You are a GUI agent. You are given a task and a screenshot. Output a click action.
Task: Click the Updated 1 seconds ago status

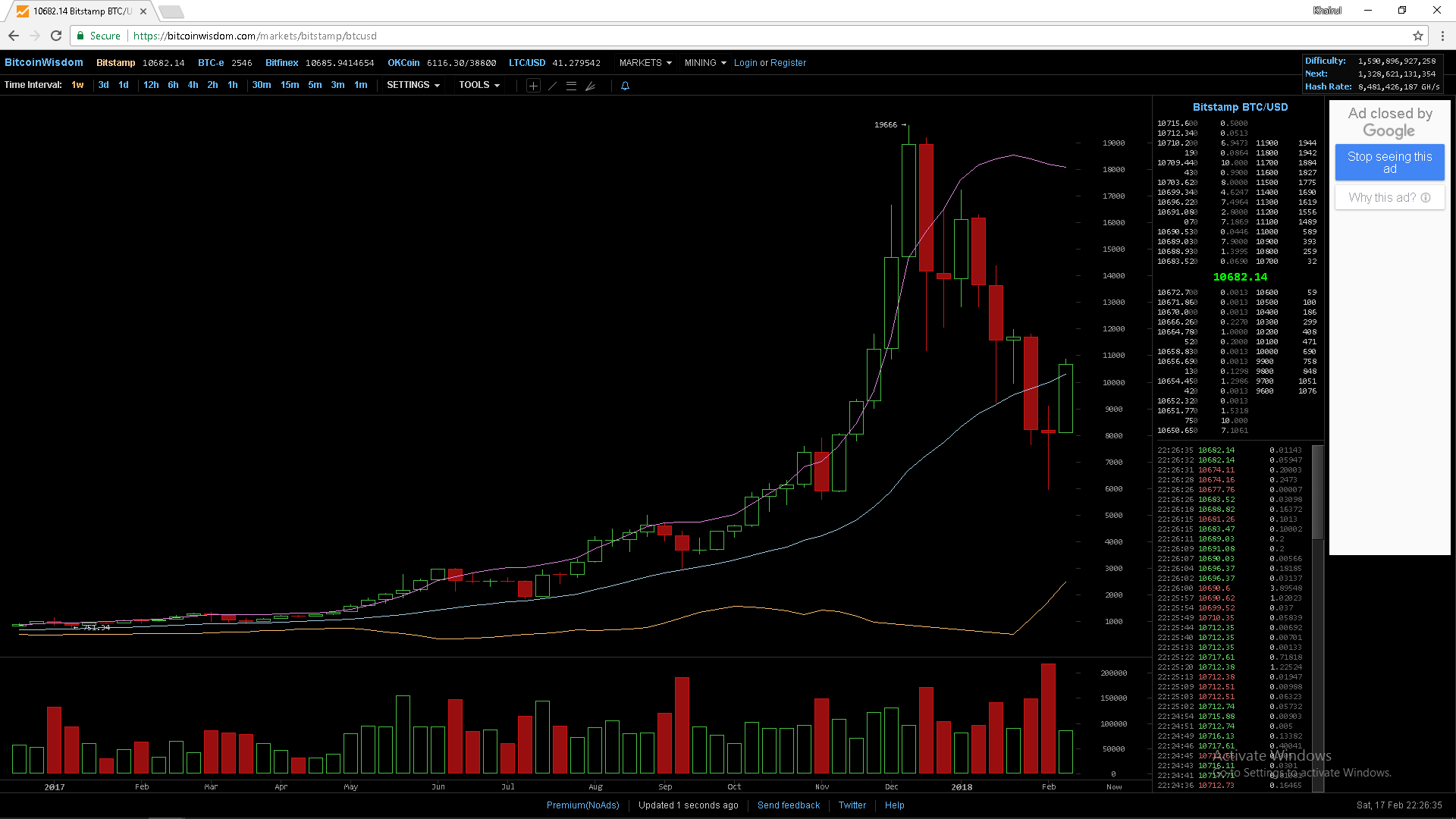(688, 805)
